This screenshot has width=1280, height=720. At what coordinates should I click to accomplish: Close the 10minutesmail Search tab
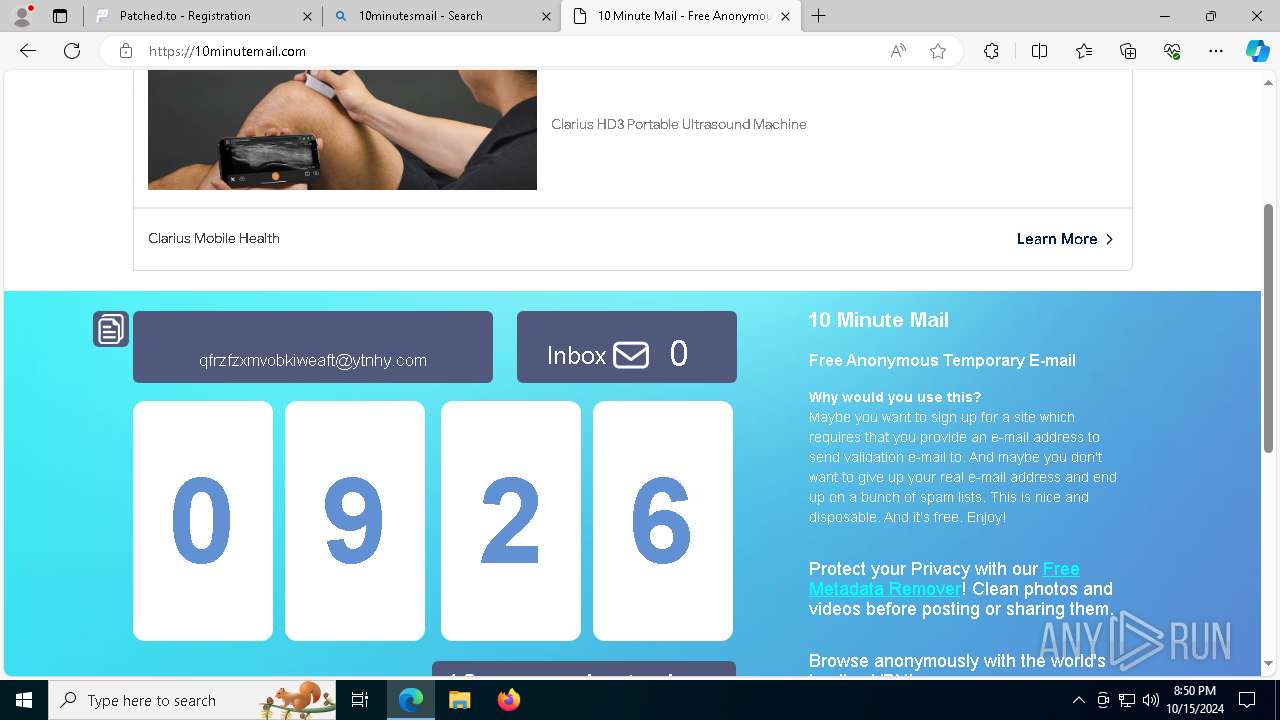(546, 16)
